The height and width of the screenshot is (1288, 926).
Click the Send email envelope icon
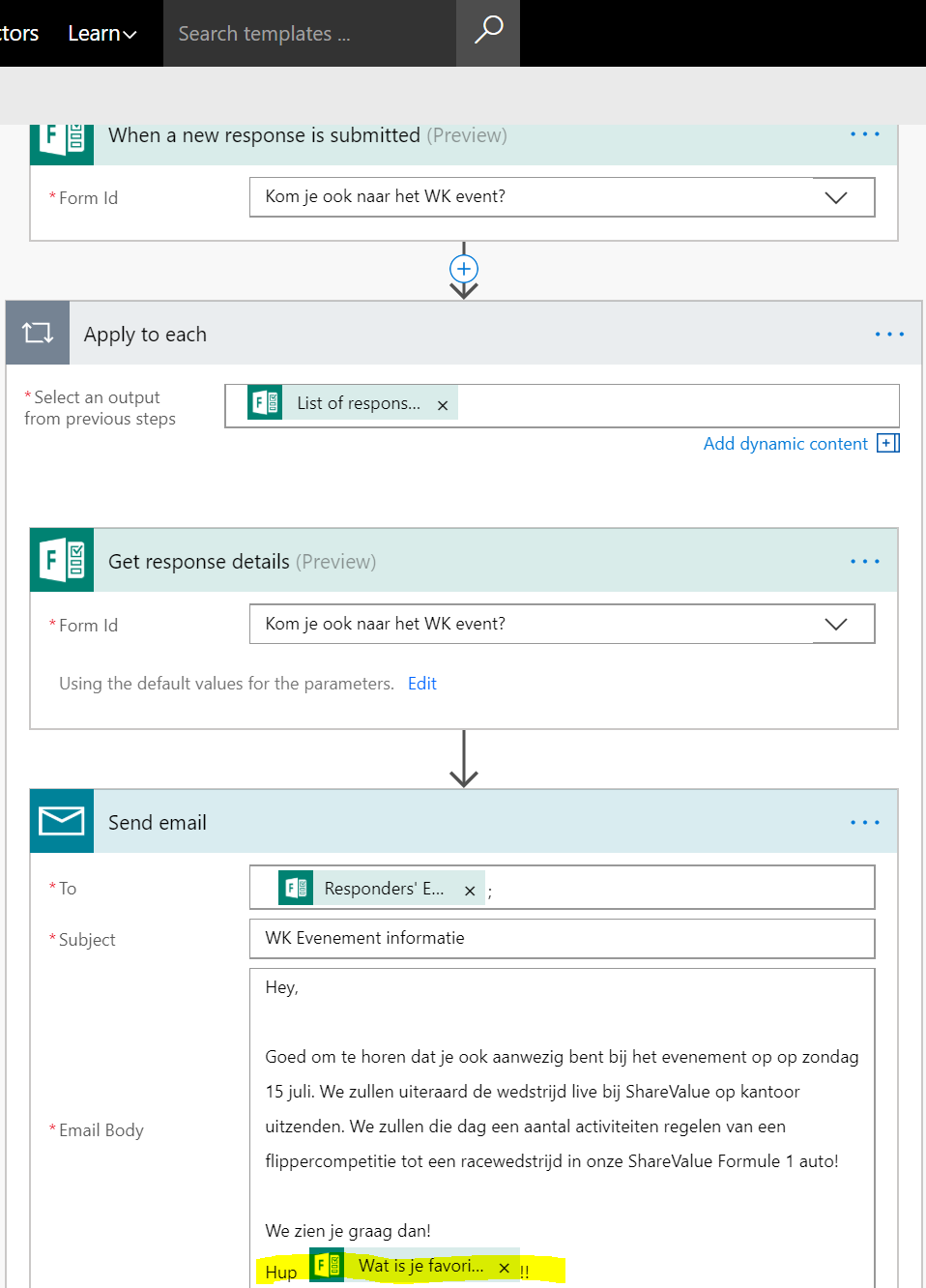pos(62,821)
